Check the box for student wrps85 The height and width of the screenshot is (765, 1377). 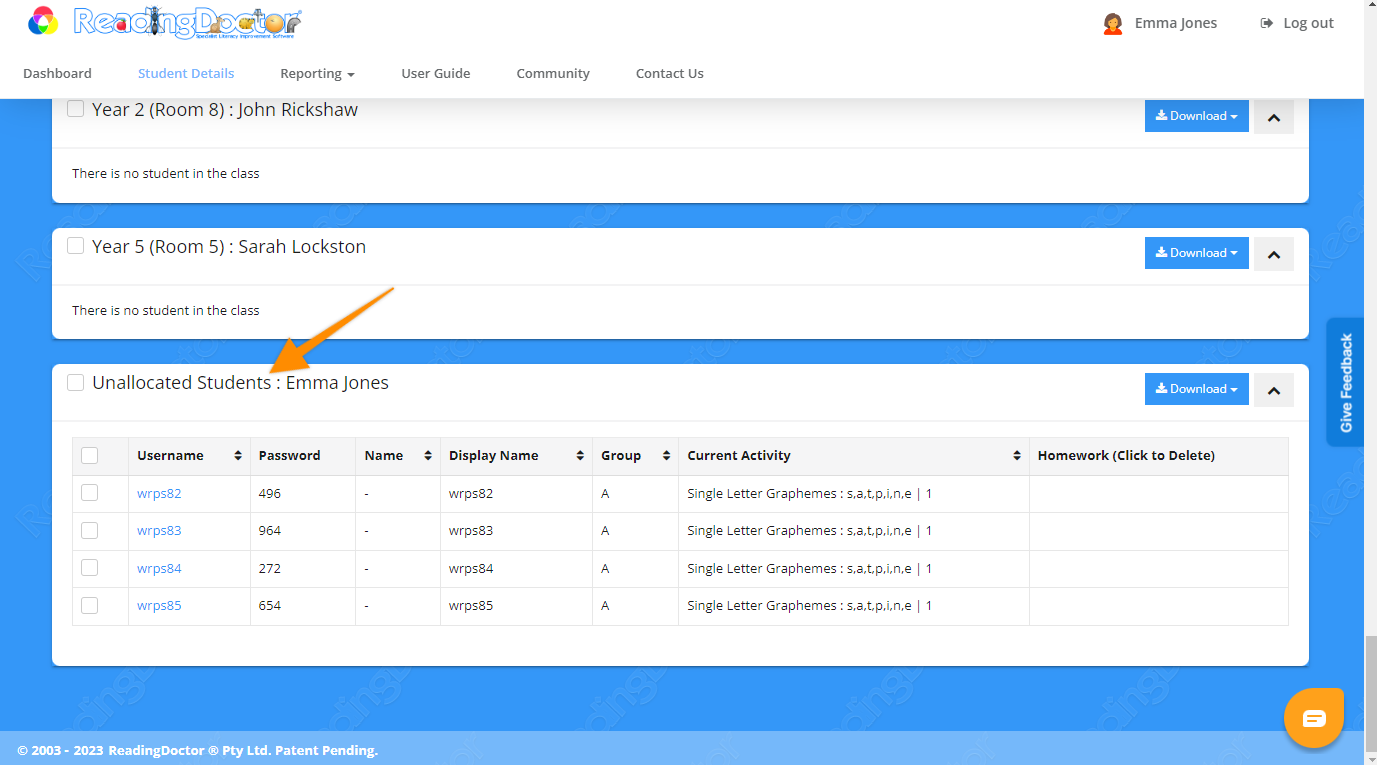[x=89, y=605]
